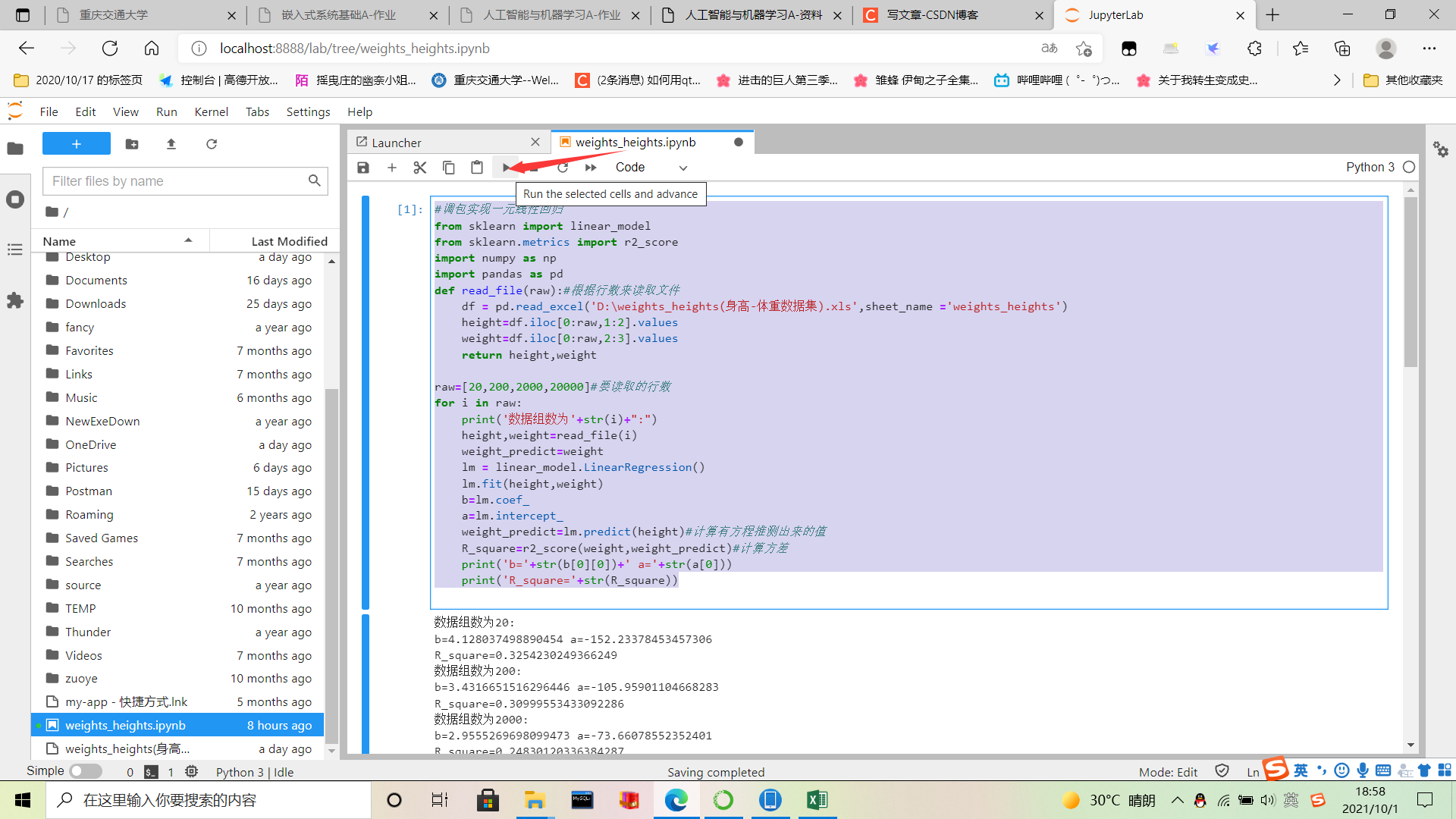The height and width of the screenshot is (819, 1456).
Task: Refresh the file list
Action: [x=212, y=144]
